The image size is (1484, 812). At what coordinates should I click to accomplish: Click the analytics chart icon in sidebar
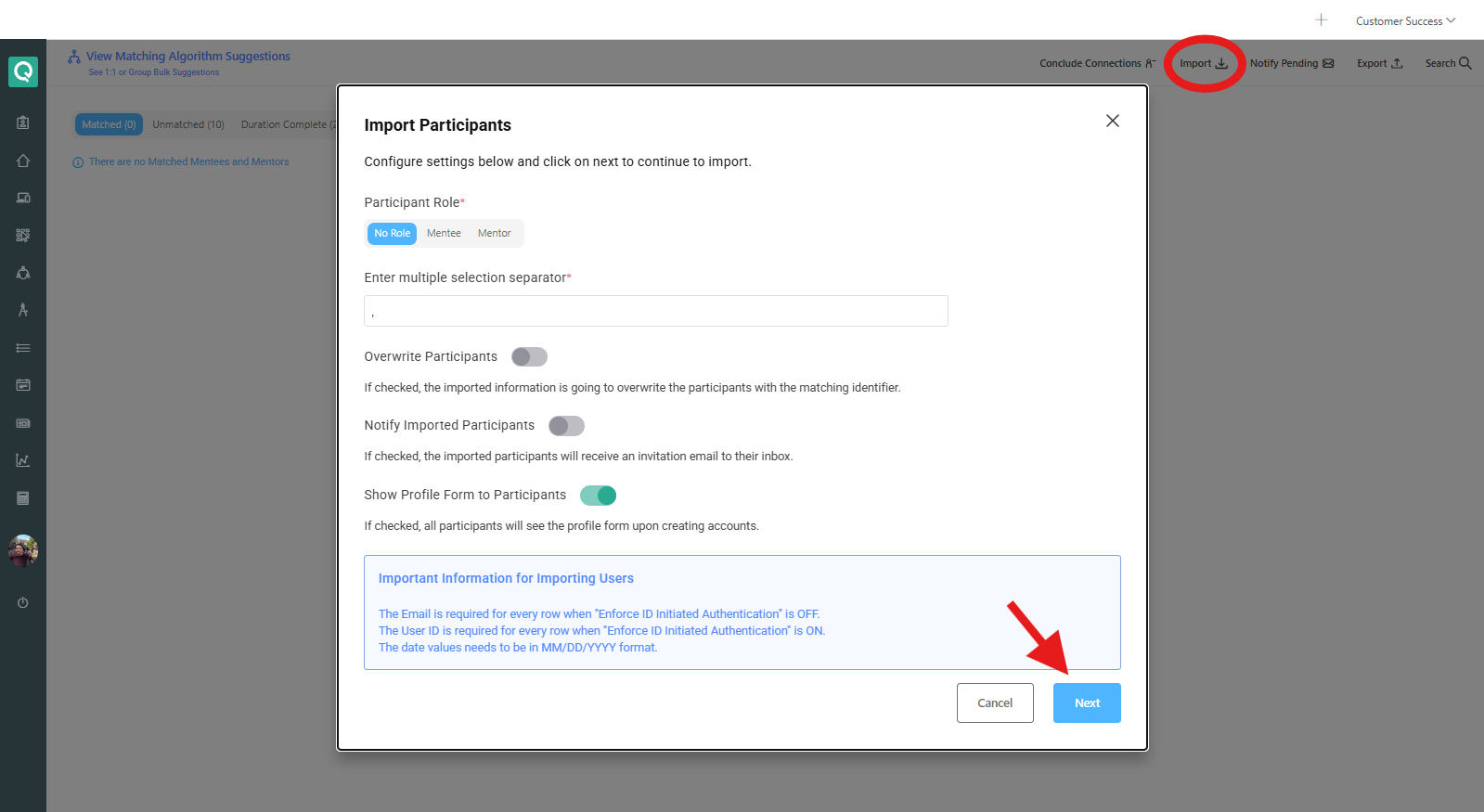coord(23,460)
